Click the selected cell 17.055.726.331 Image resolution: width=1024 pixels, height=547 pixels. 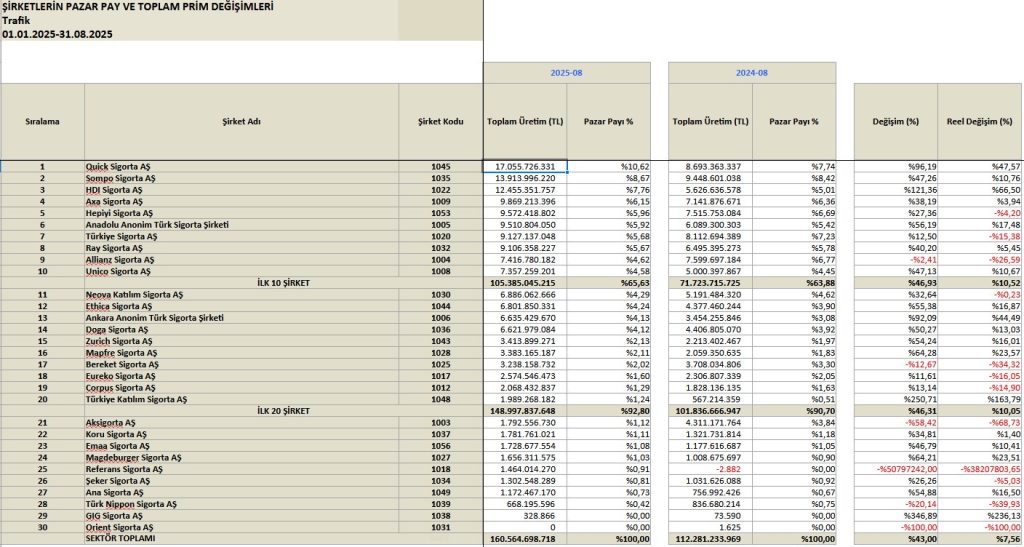click(525, 166)
